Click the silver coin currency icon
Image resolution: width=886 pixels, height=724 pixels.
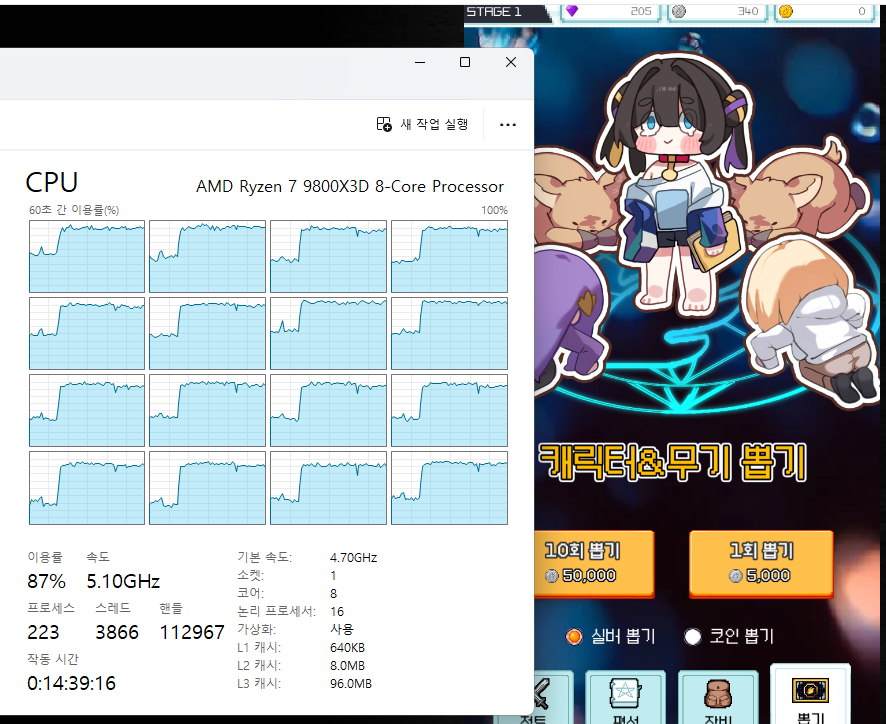tap(679, 11)
